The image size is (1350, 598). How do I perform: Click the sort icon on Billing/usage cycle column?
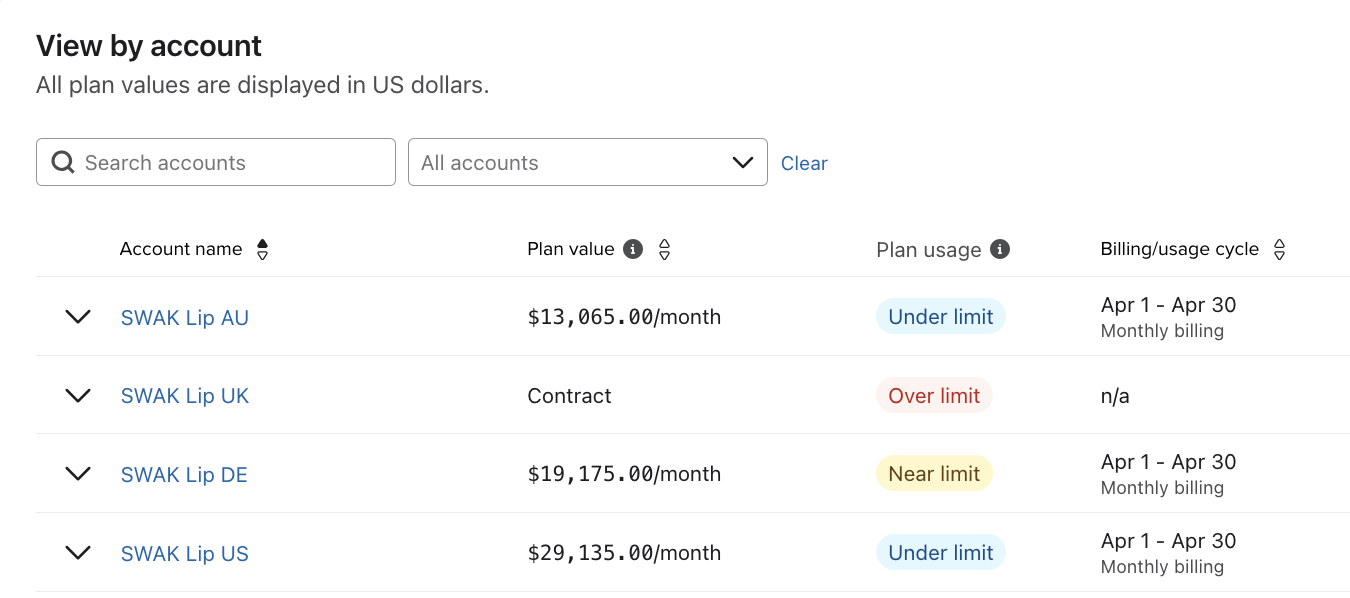point(1280,251)
